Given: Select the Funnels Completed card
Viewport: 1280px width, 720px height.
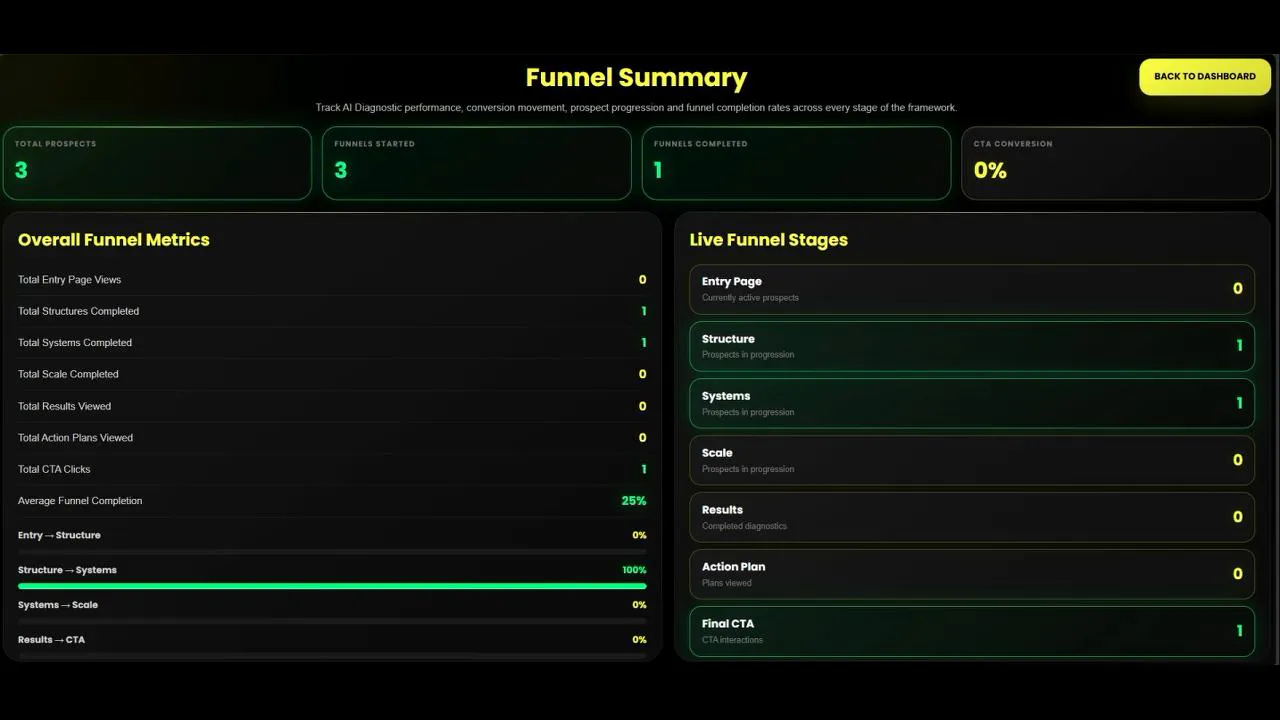Looking at the screenshot, I should click(796, 163).
